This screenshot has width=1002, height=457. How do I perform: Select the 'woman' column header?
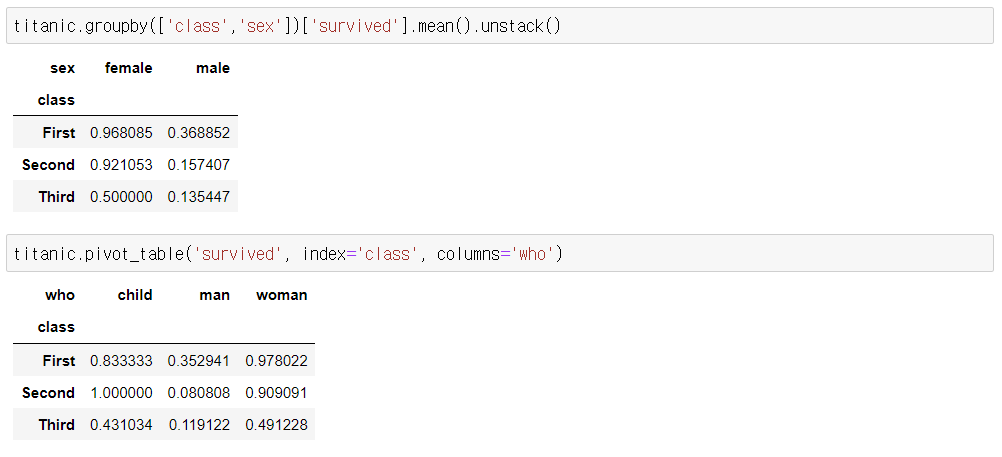(282, 295)
